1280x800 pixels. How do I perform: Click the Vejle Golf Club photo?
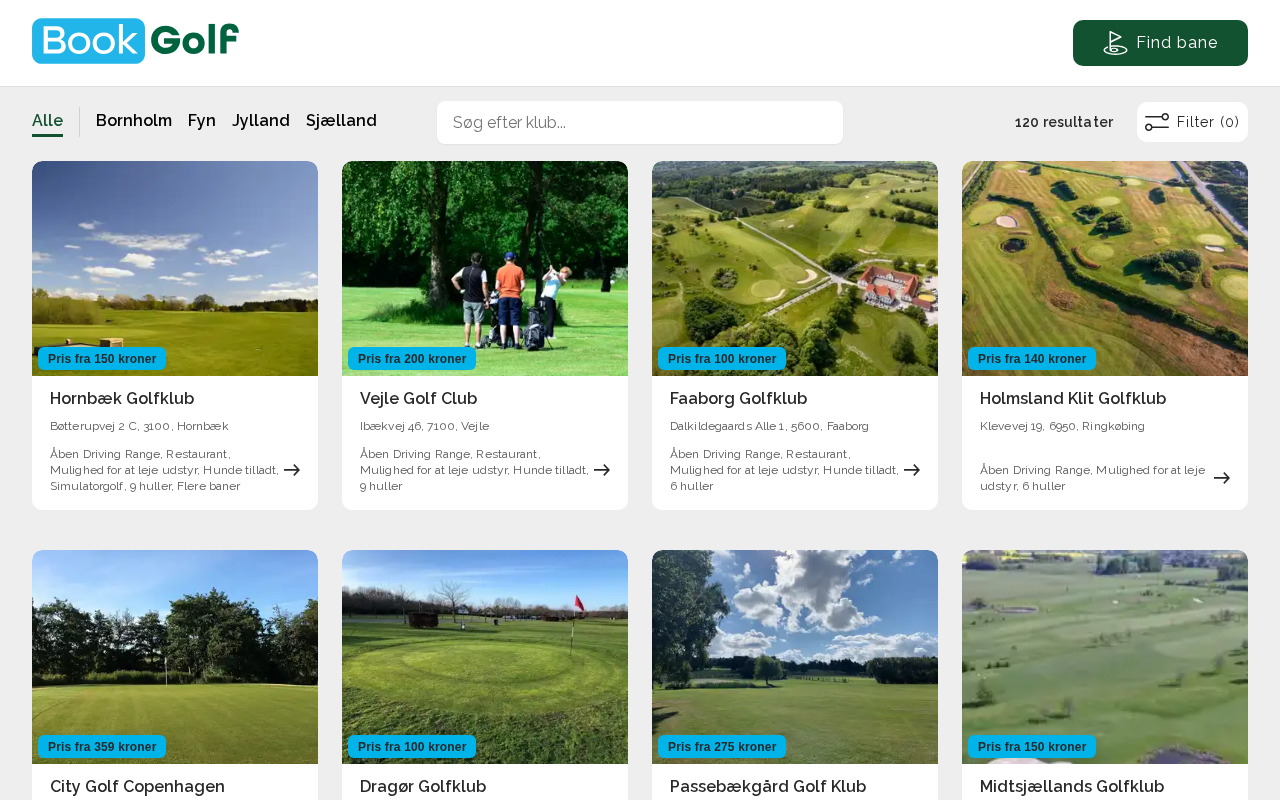point(485,260)
